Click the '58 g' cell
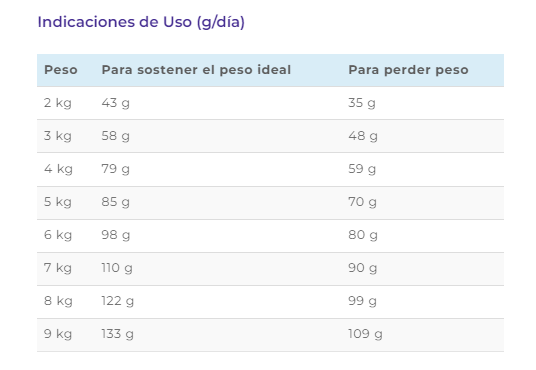The image size is (536, 370). (x=116, y=136)
